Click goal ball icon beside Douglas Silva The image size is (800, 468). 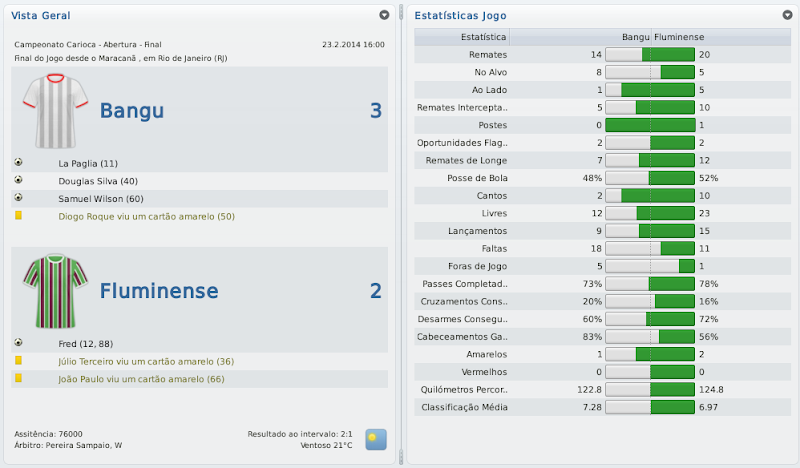pyautogui.click(x=19, y=181)
